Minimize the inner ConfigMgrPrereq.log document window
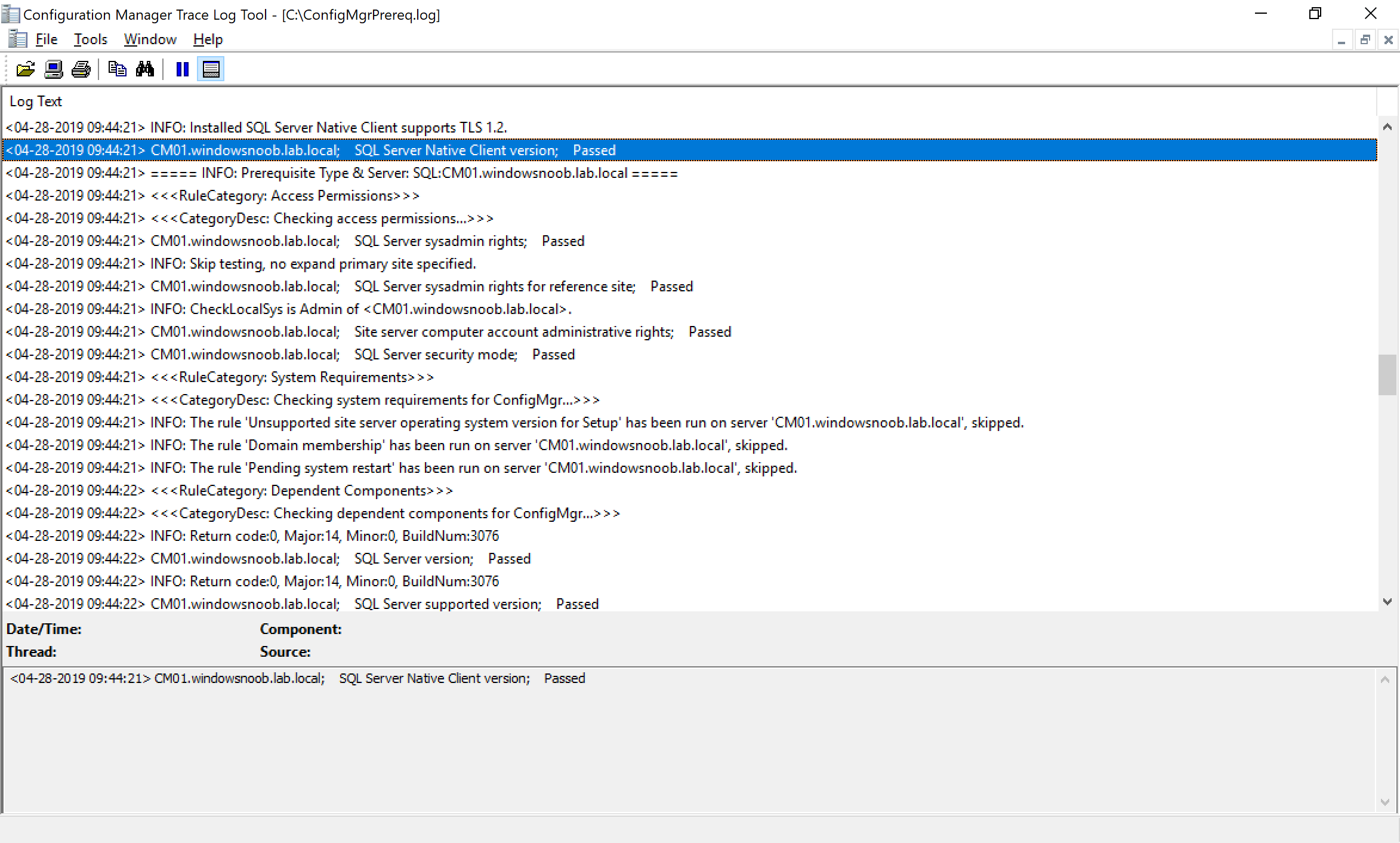 [1342, 40]
